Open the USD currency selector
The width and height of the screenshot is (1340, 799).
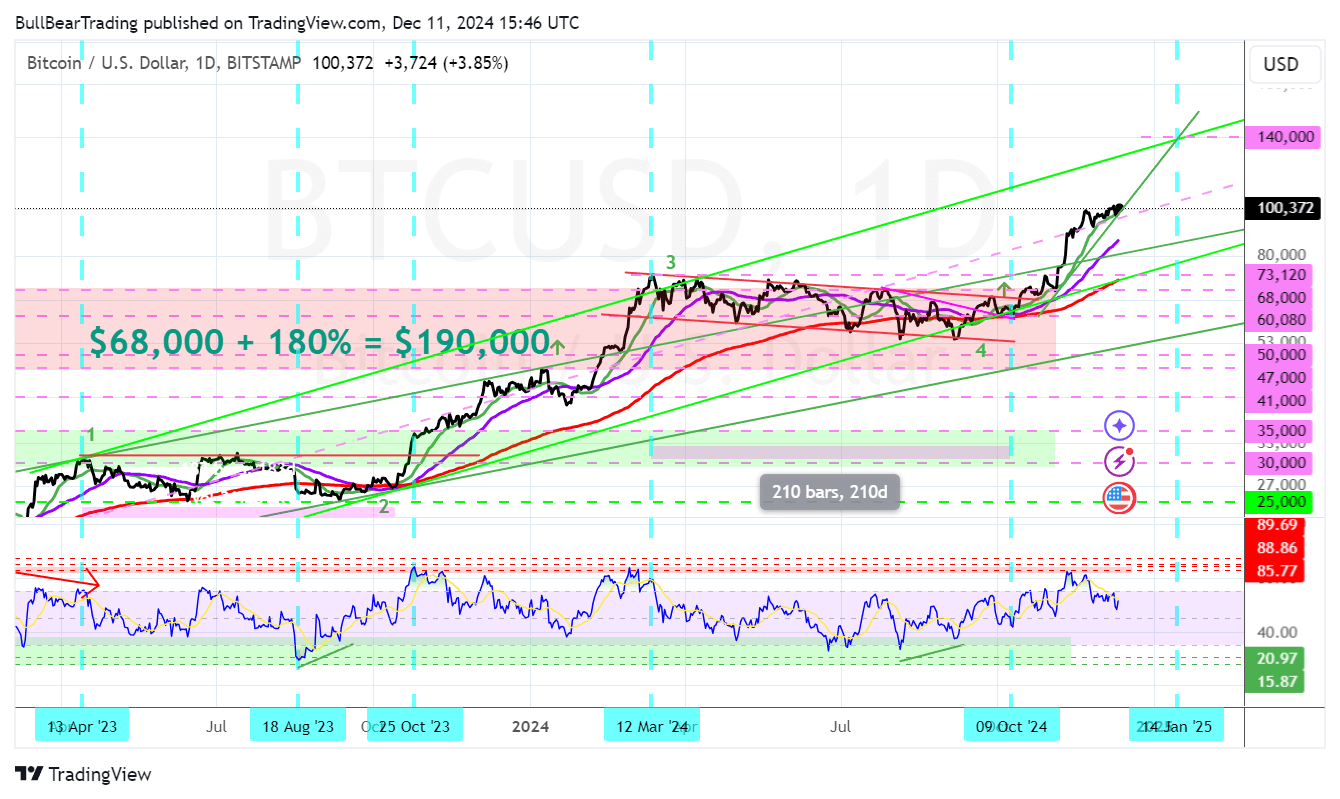[1284, 64]
